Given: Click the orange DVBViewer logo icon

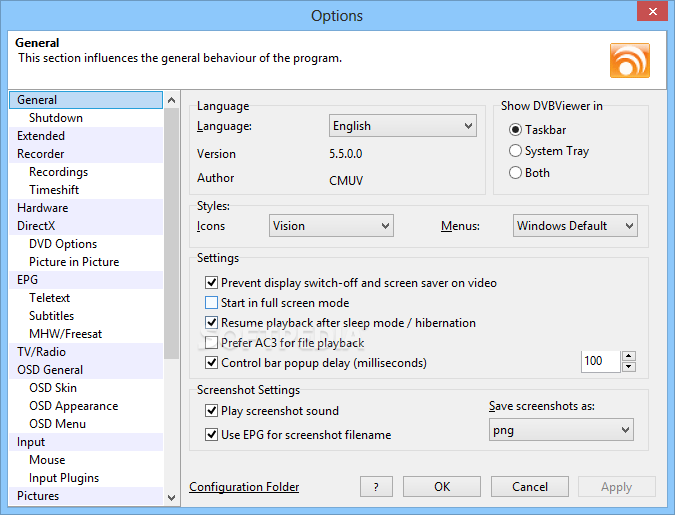Looking at the screenshot, I should point(629,60).
